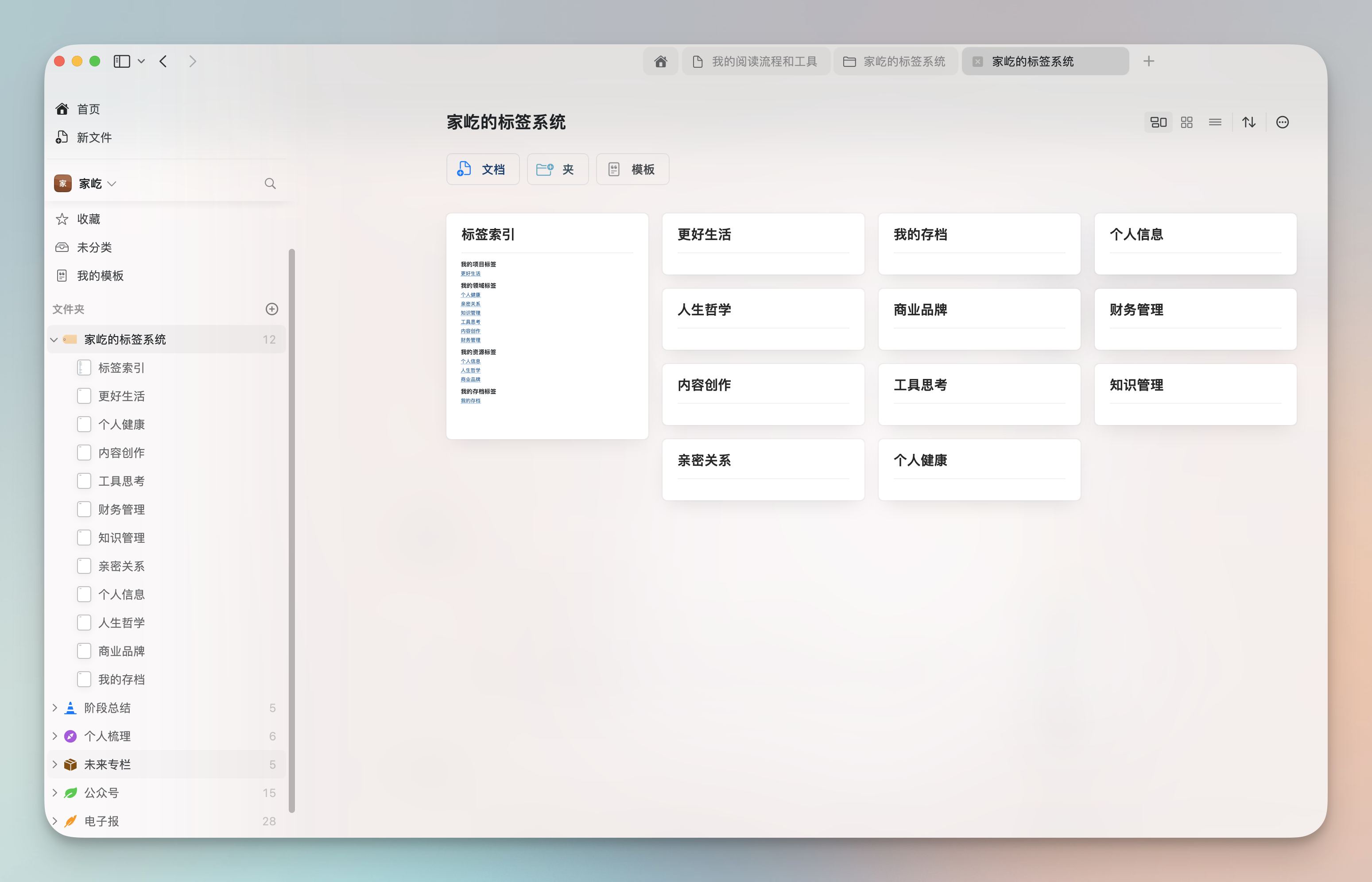This screenshot has height=882, width=1372.
Task: Select the card preview view mode
Action: pyautogui.click(x=1159, y=122)
